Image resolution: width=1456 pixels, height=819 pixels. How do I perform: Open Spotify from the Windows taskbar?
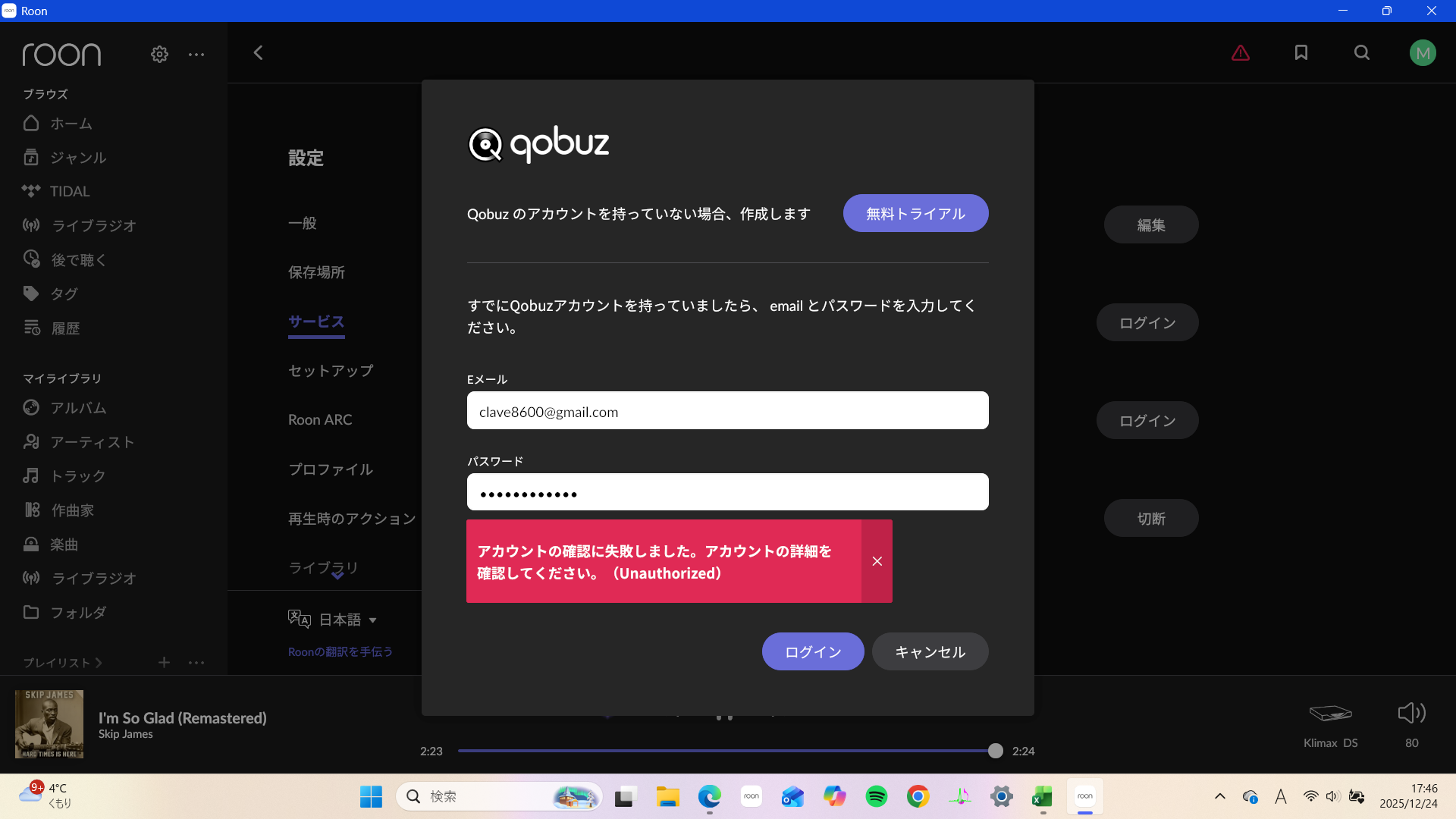click(x=877, y=797)
